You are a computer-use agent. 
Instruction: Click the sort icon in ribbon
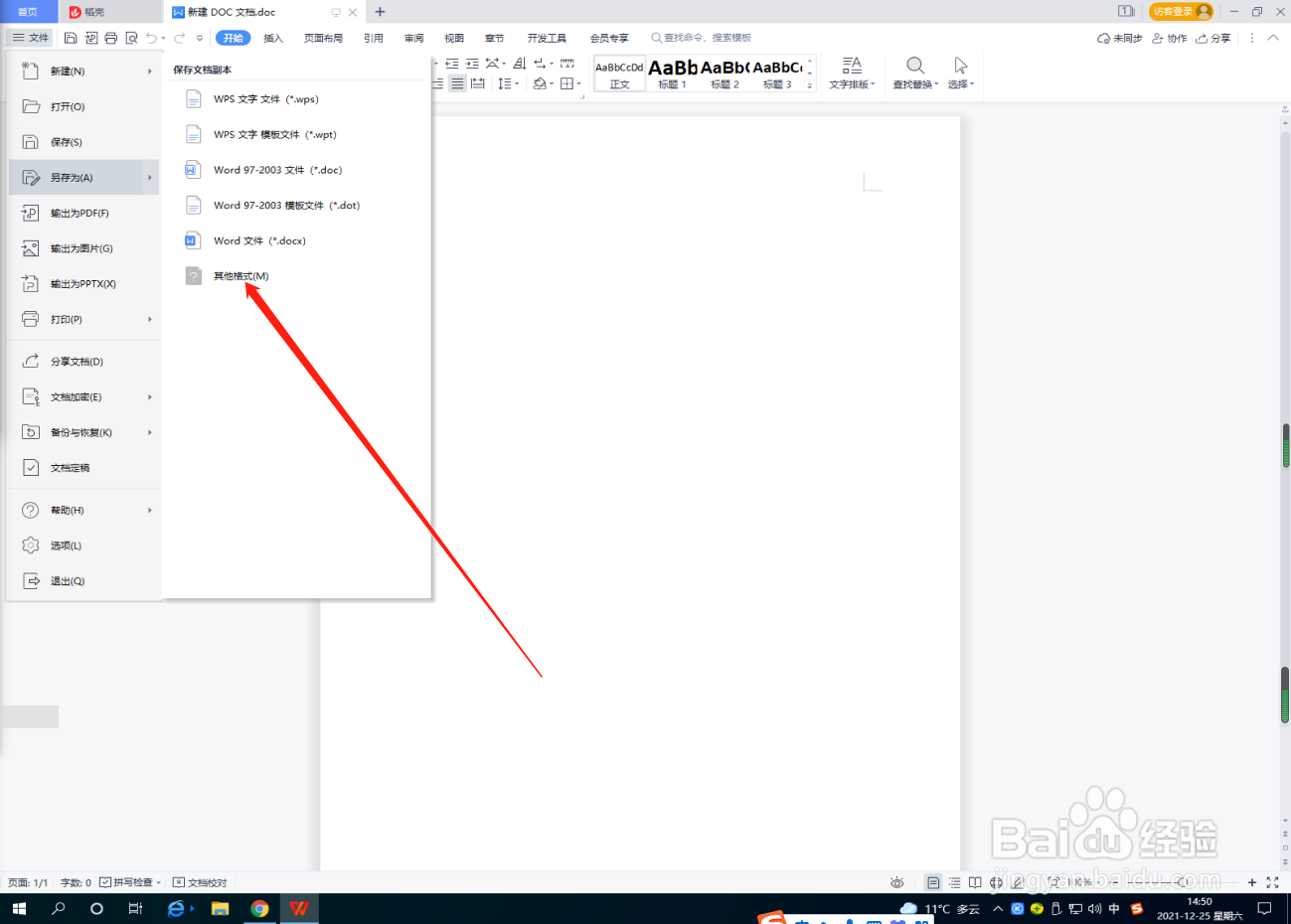click(x=519, y=63)
